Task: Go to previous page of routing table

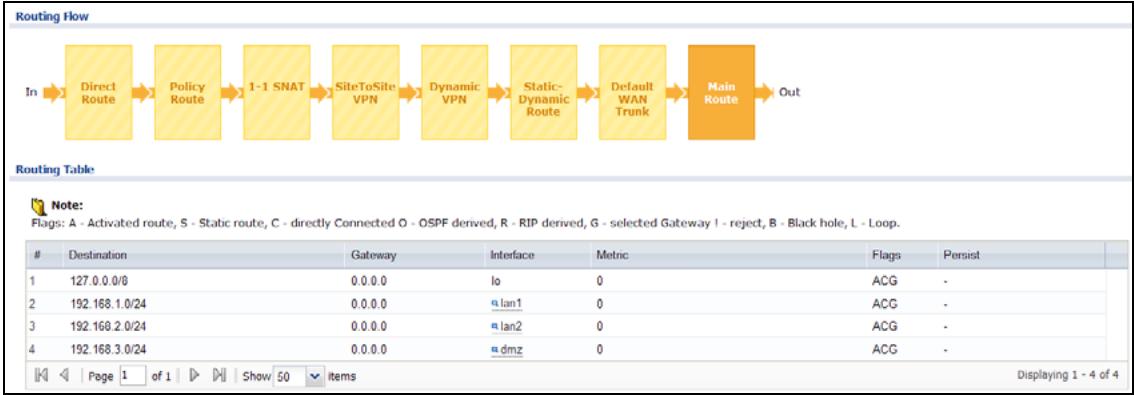Action: (x=64, y=375)
